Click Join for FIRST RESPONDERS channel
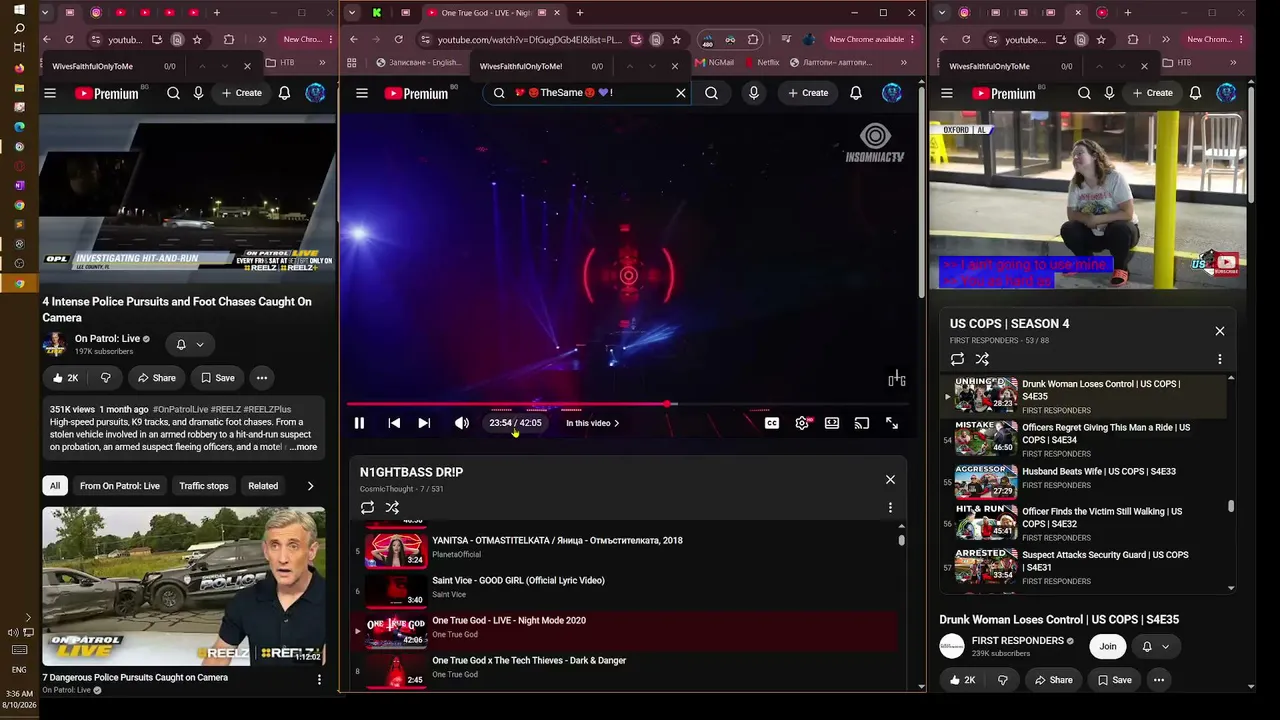This screenshot has width=1280, height=720. [1108, 646]
